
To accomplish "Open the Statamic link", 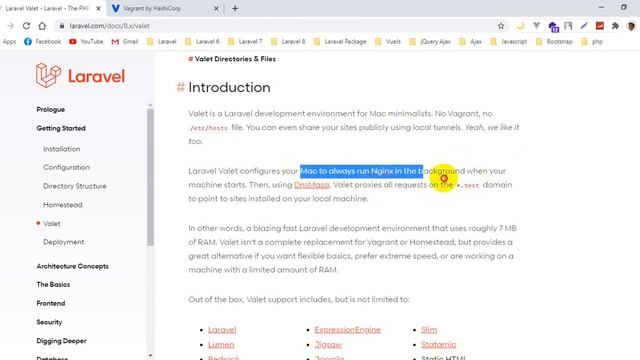I will pos(438,344).
